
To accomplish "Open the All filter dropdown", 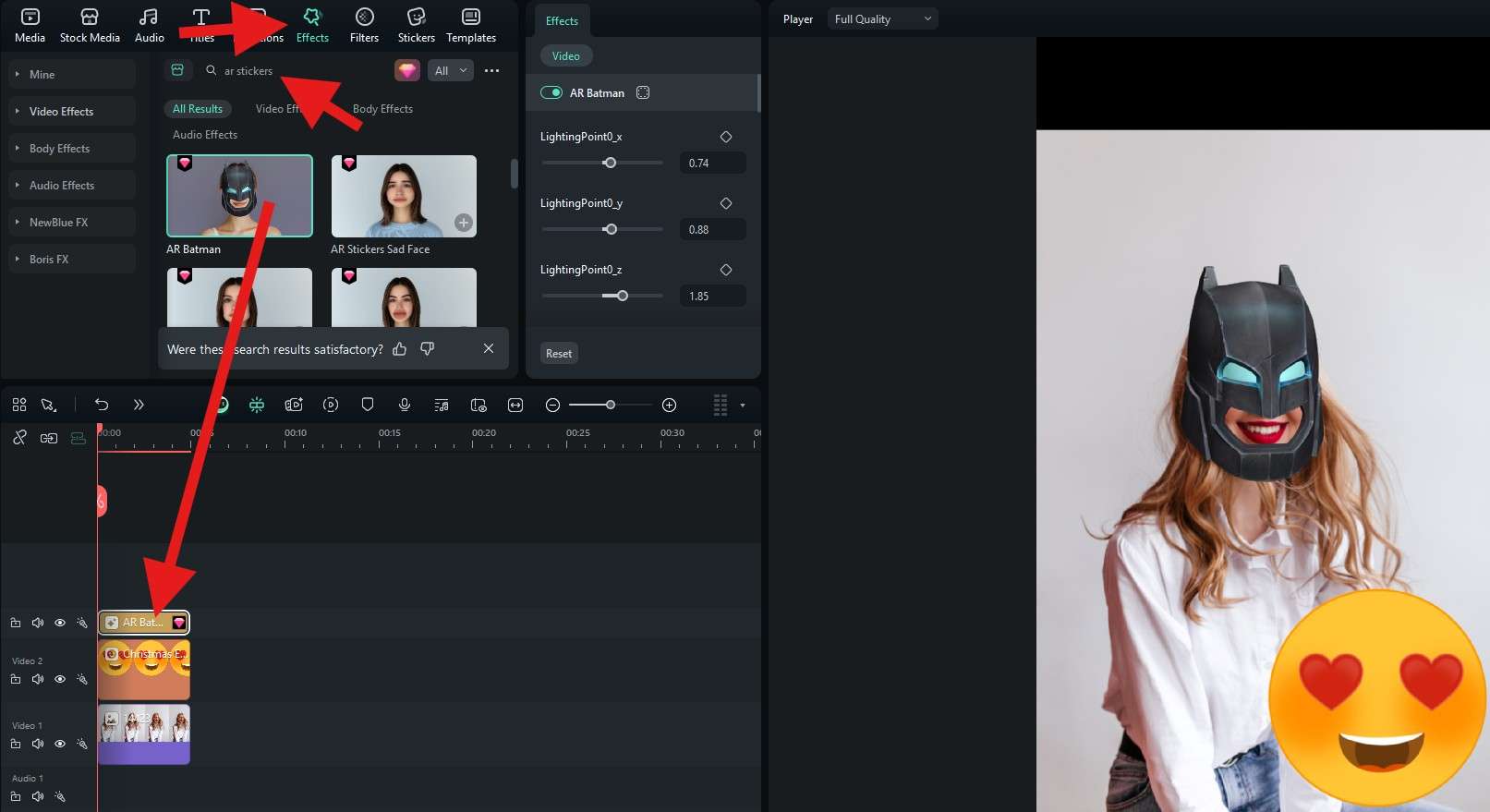I will tap(451, 70).
